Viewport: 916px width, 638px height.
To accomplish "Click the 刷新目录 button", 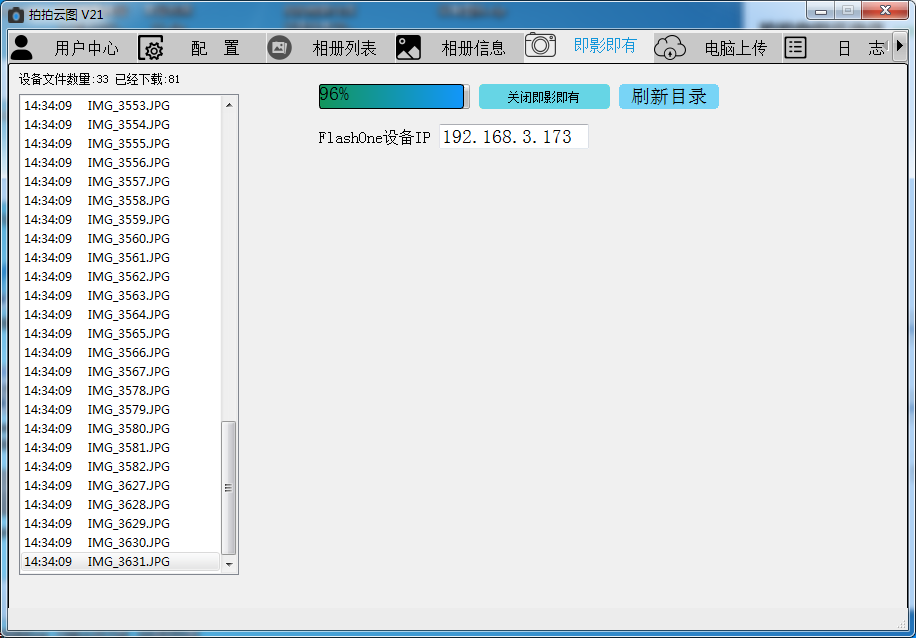I will pos(668,96).
